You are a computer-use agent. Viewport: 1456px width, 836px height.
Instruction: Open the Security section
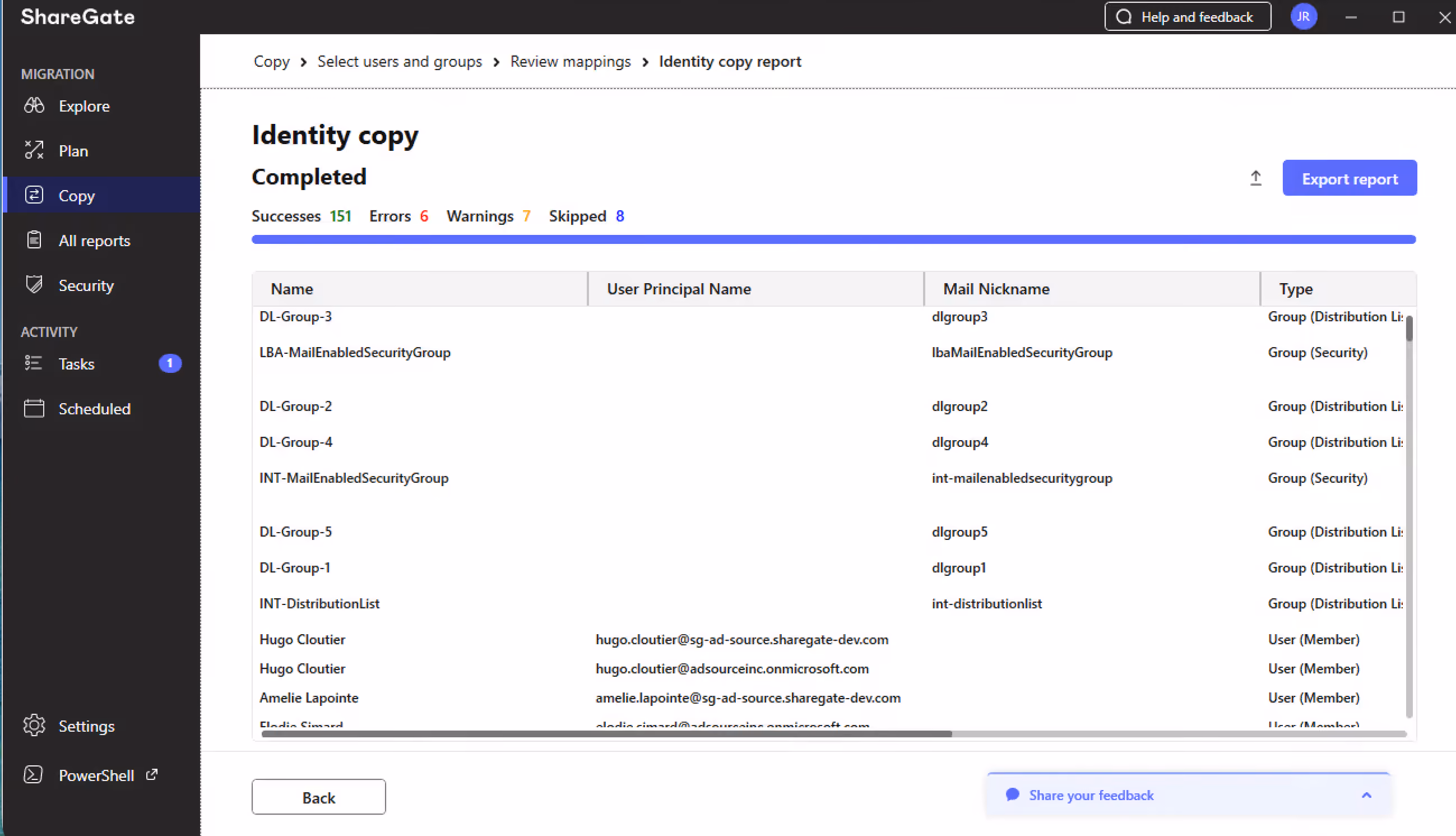point(101,285)
